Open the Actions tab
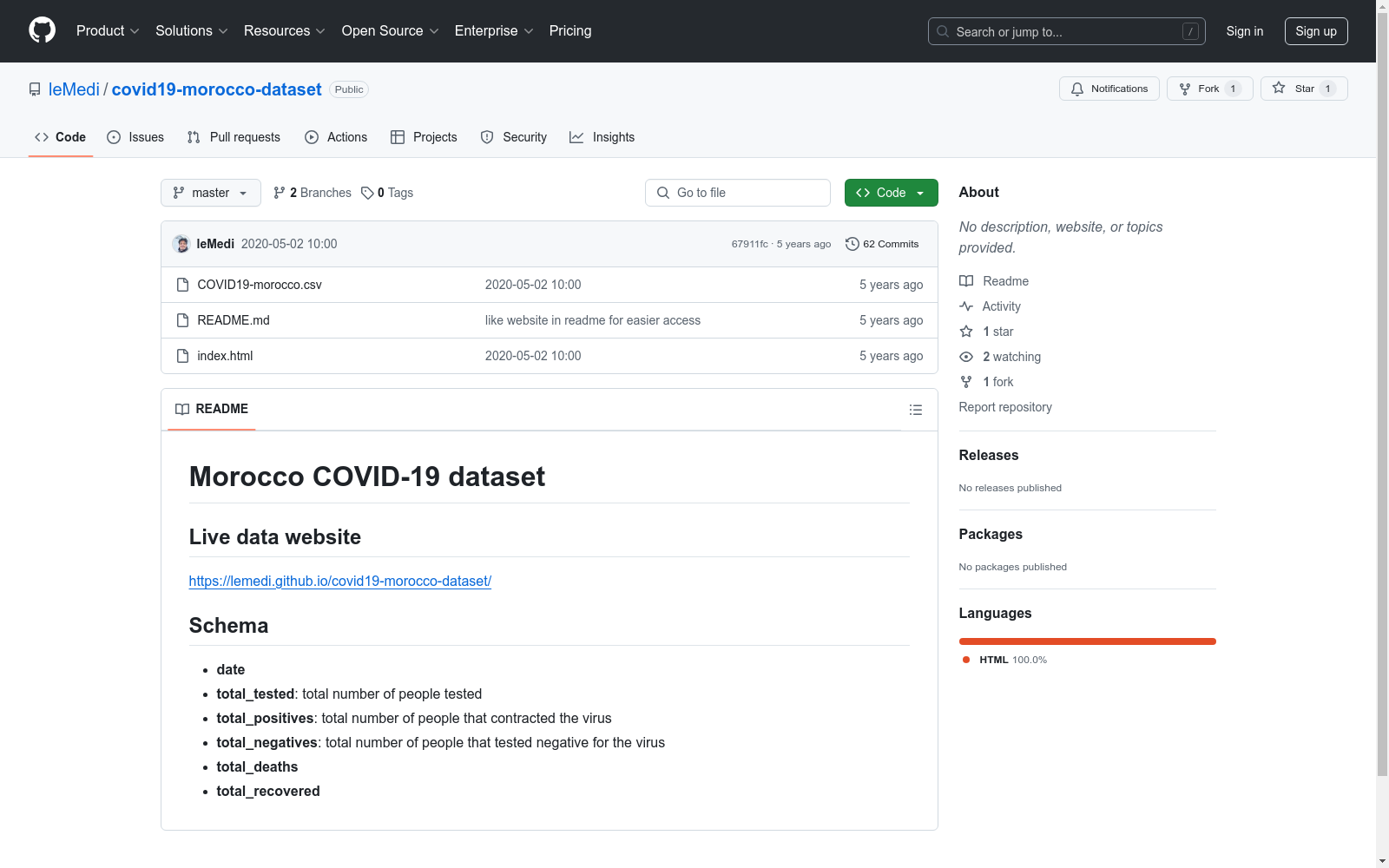Image resolution: width=1389 pixels, height=868 pixels. coord(336,137)
